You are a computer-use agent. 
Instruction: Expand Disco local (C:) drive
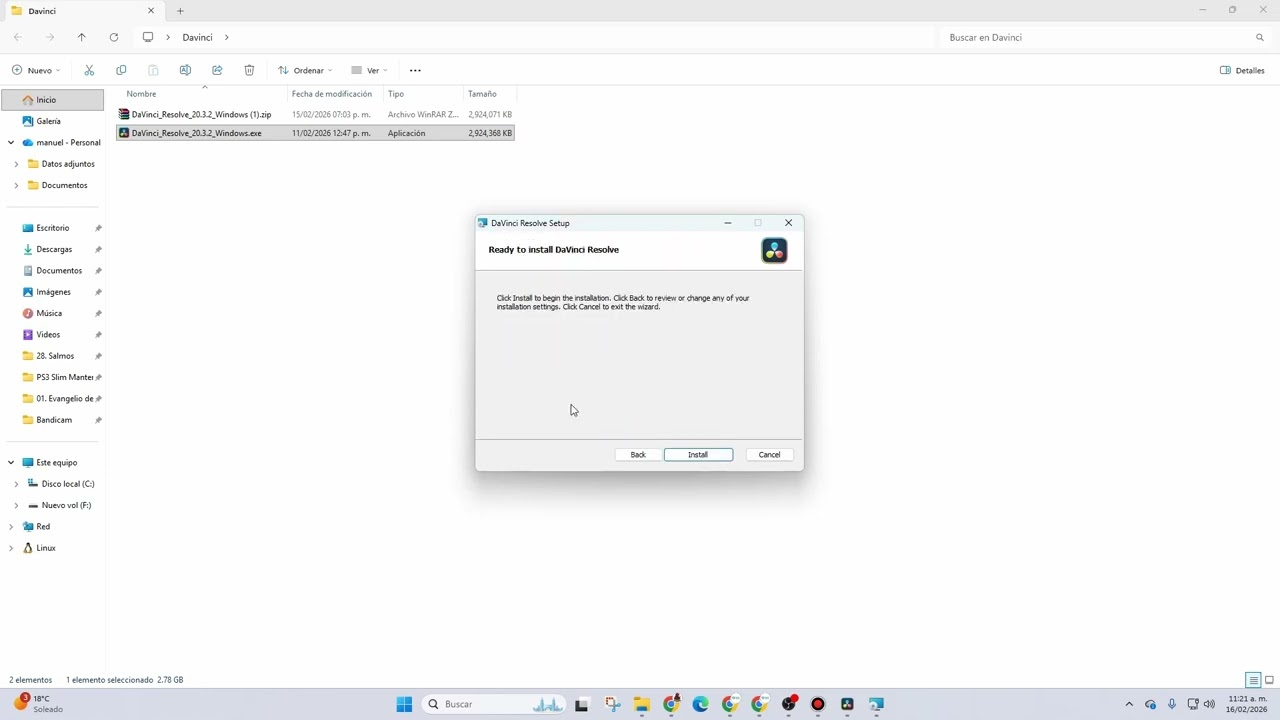point(16,484)
